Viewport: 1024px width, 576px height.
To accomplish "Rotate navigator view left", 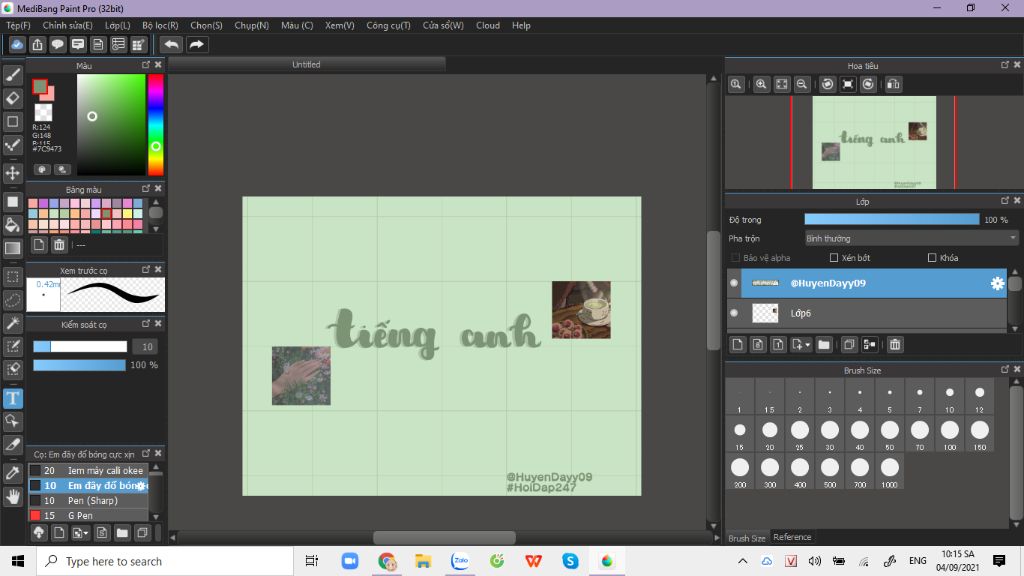I will 827,84.
